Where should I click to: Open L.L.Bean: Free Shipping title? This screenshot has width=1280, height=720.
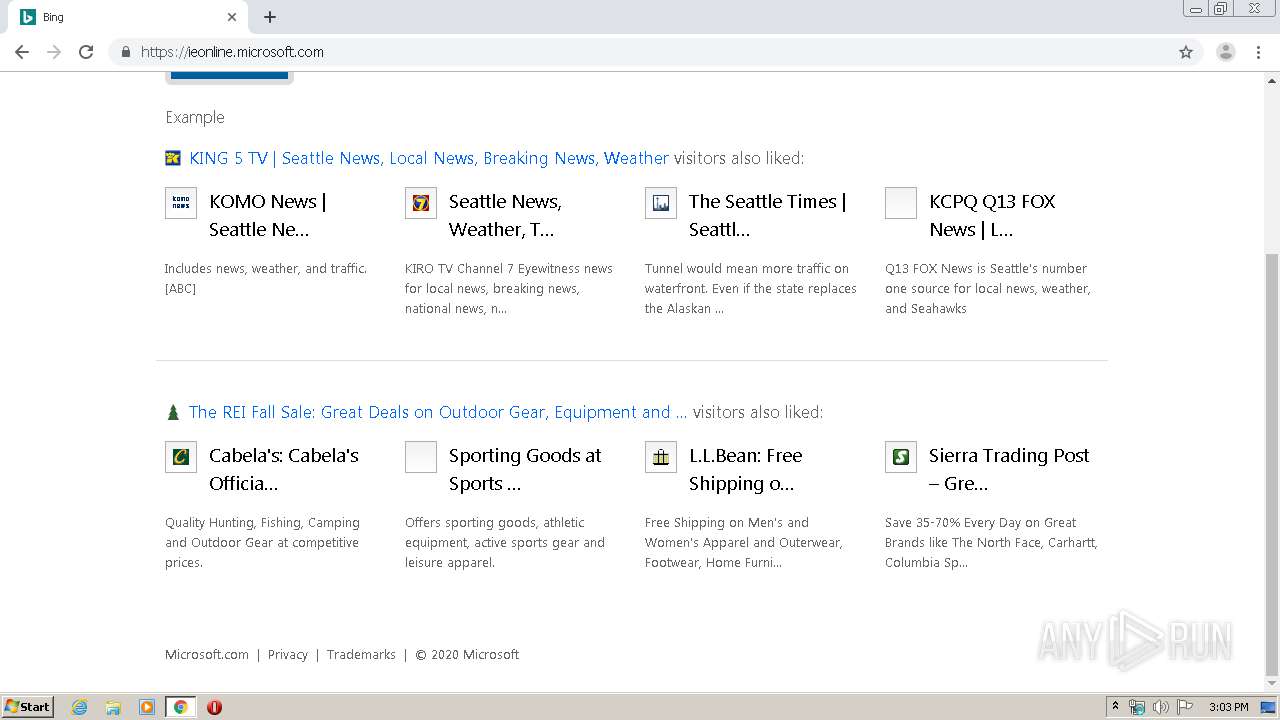tap(746, 469)
